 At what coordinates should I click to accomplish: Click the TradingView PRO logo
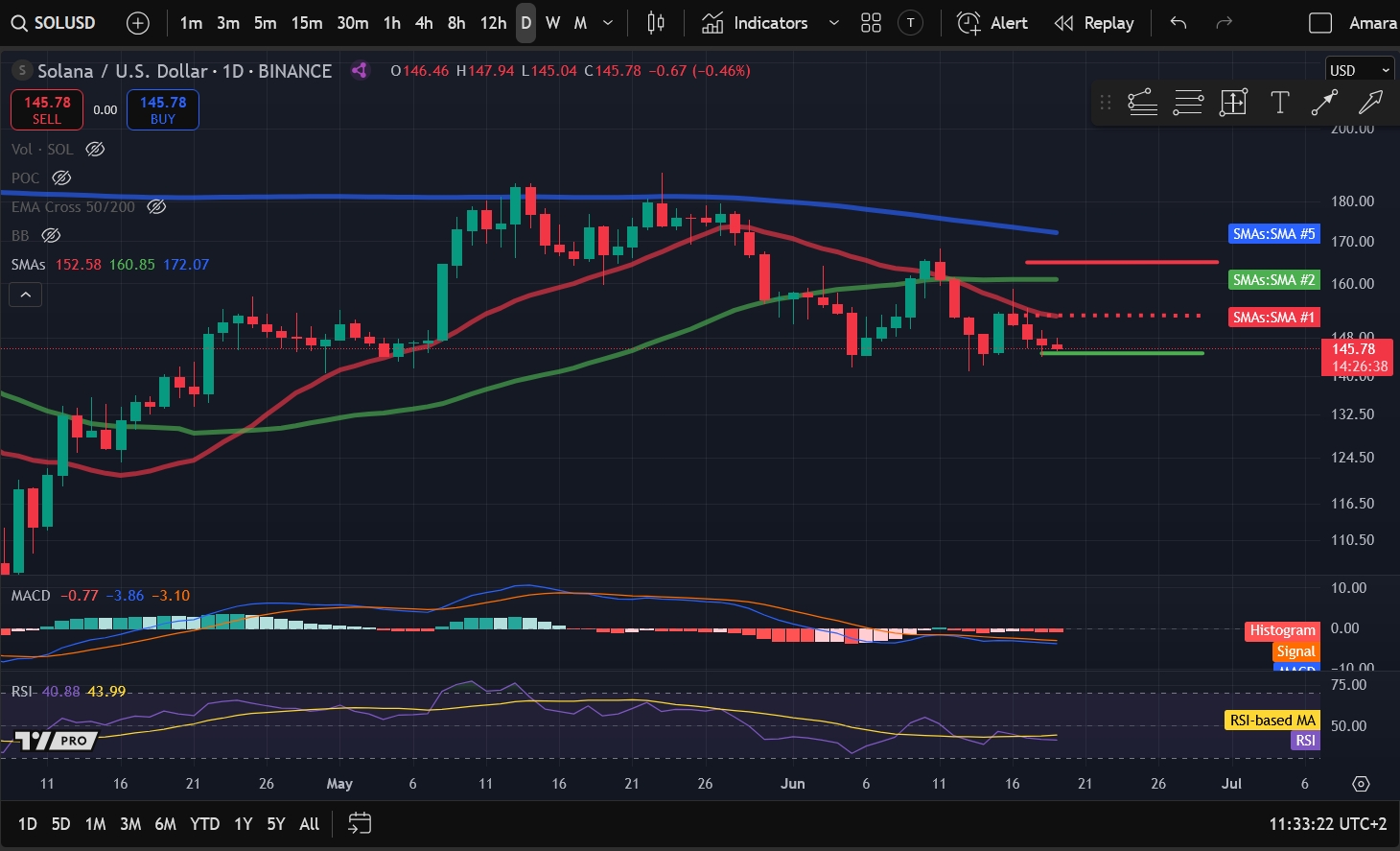point(57,741)
